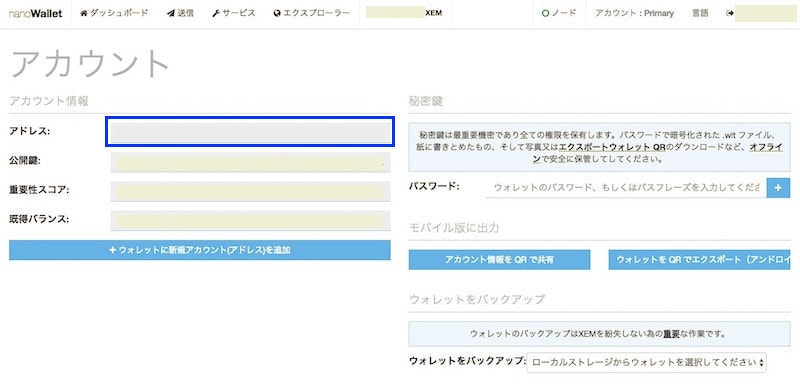
Task: Open the アカウント: Primary account menu
Action: pyautogui.click(x=634, y=14)
